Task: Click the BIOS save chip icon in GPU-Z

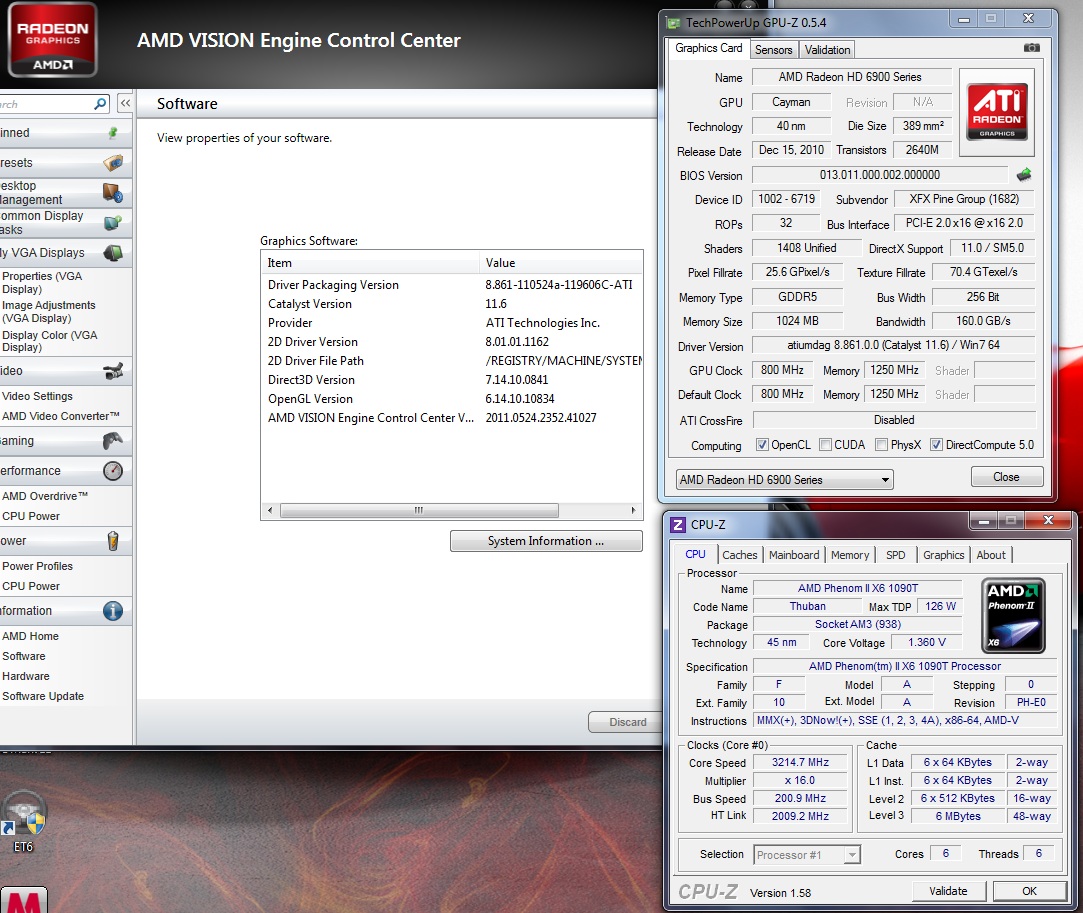Action: pos(1024,175)
